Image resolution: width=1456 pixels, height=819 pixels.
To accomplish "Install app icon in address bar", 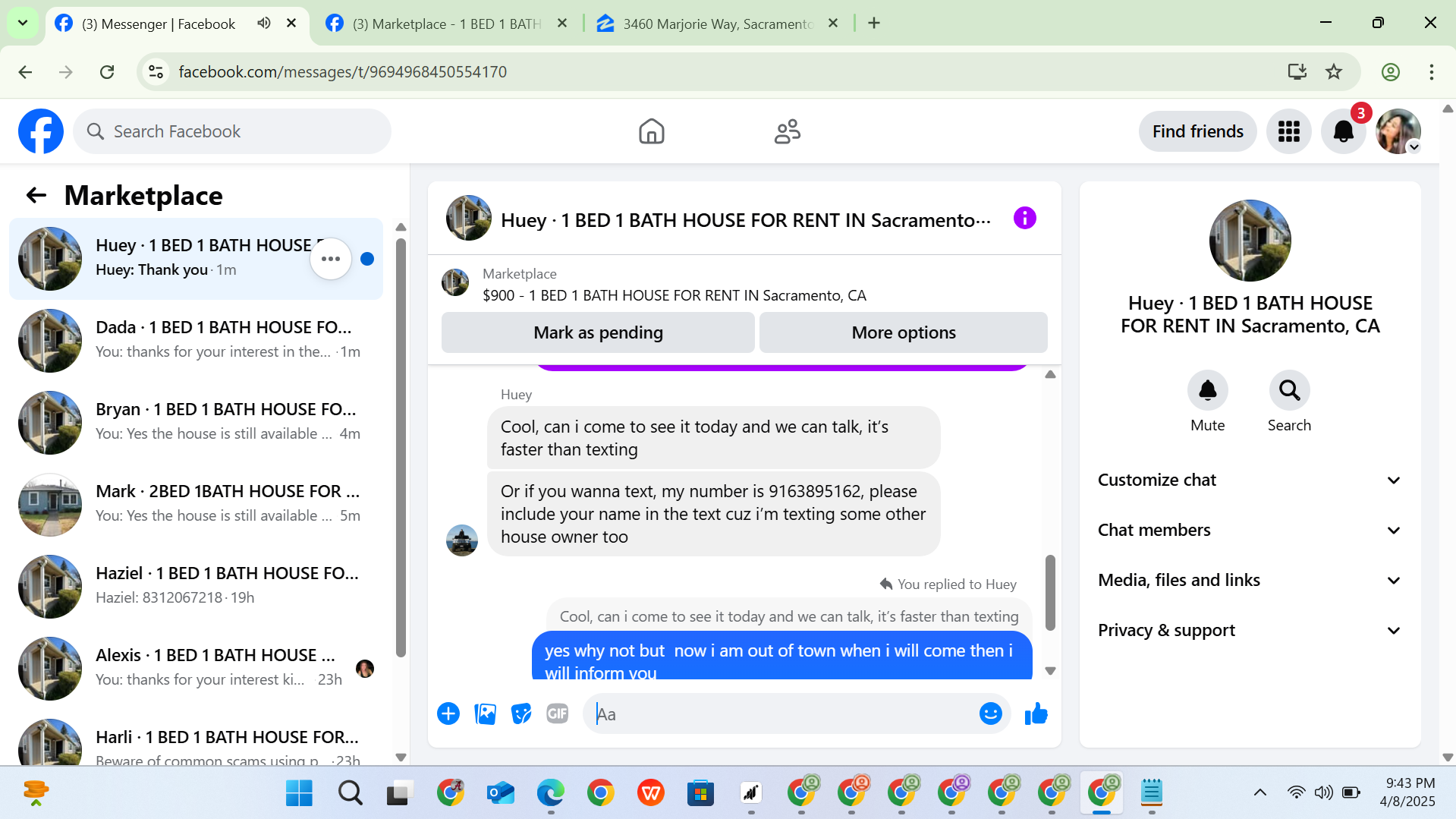I will point(1297,72).
